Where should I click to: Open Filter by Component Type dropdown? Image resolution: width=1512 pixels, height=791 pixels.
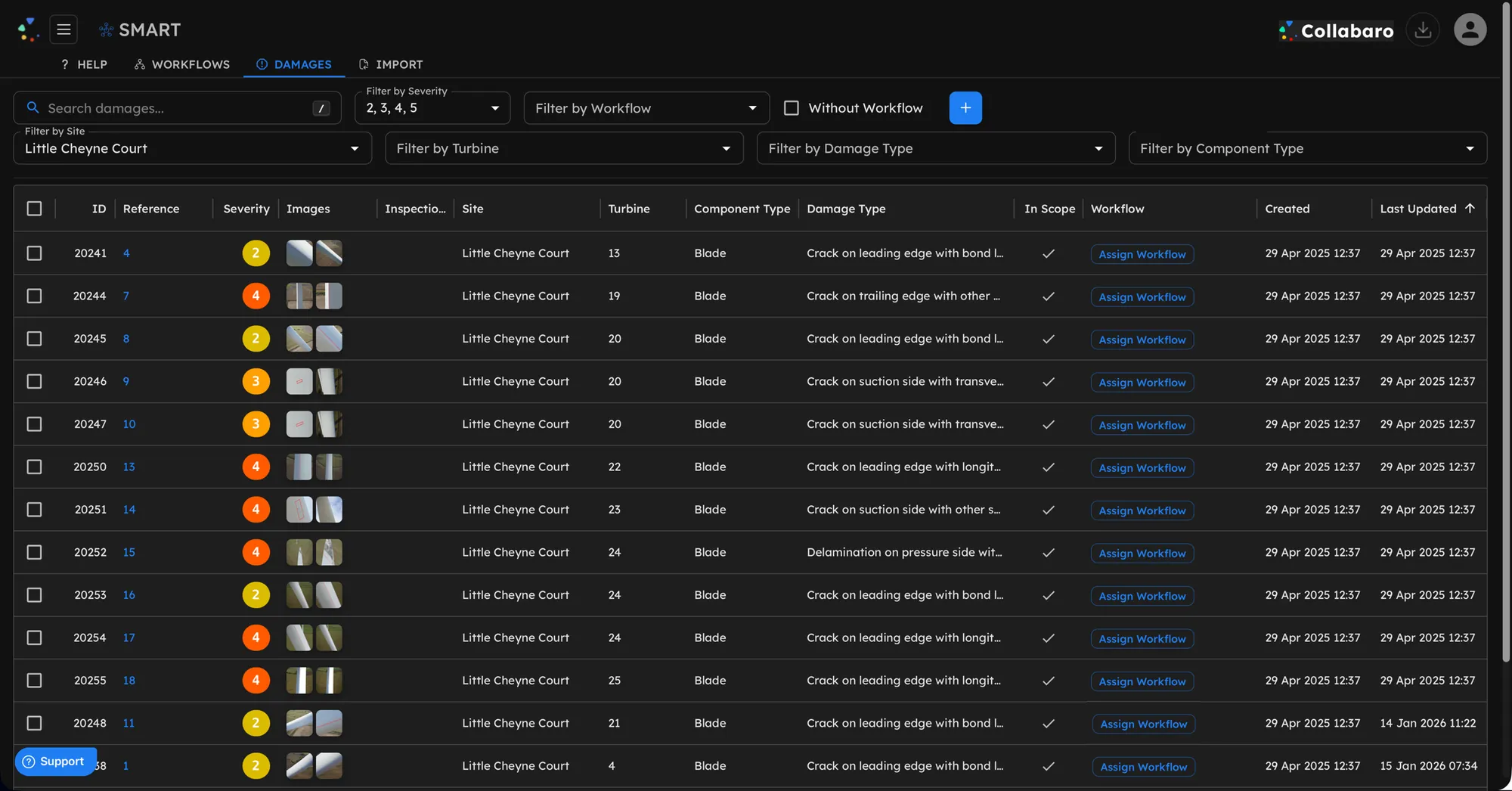coord(1307,148)
